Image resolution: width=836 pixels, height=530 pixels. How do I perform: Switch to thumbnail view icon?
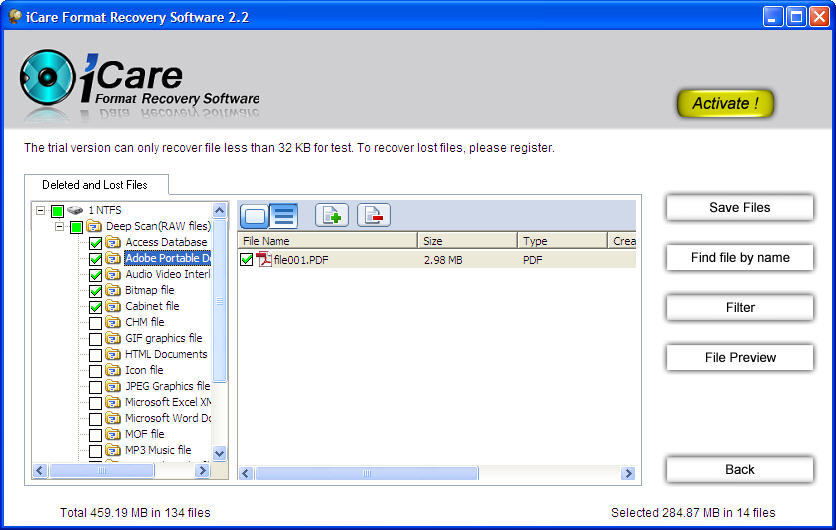pos(256,215)
